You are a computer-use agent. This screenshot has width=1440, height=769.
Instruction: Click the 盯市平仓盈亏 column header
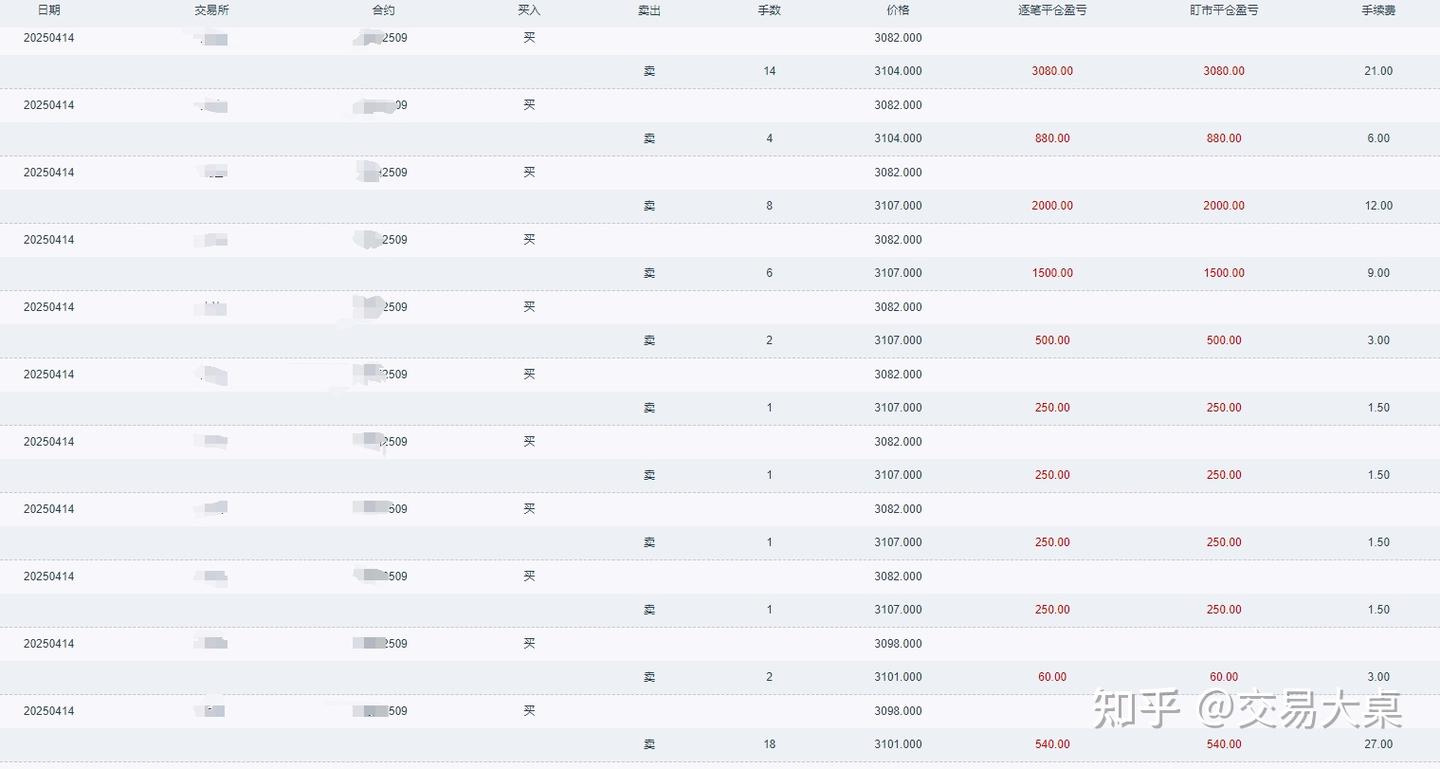tap(1224, 10)
